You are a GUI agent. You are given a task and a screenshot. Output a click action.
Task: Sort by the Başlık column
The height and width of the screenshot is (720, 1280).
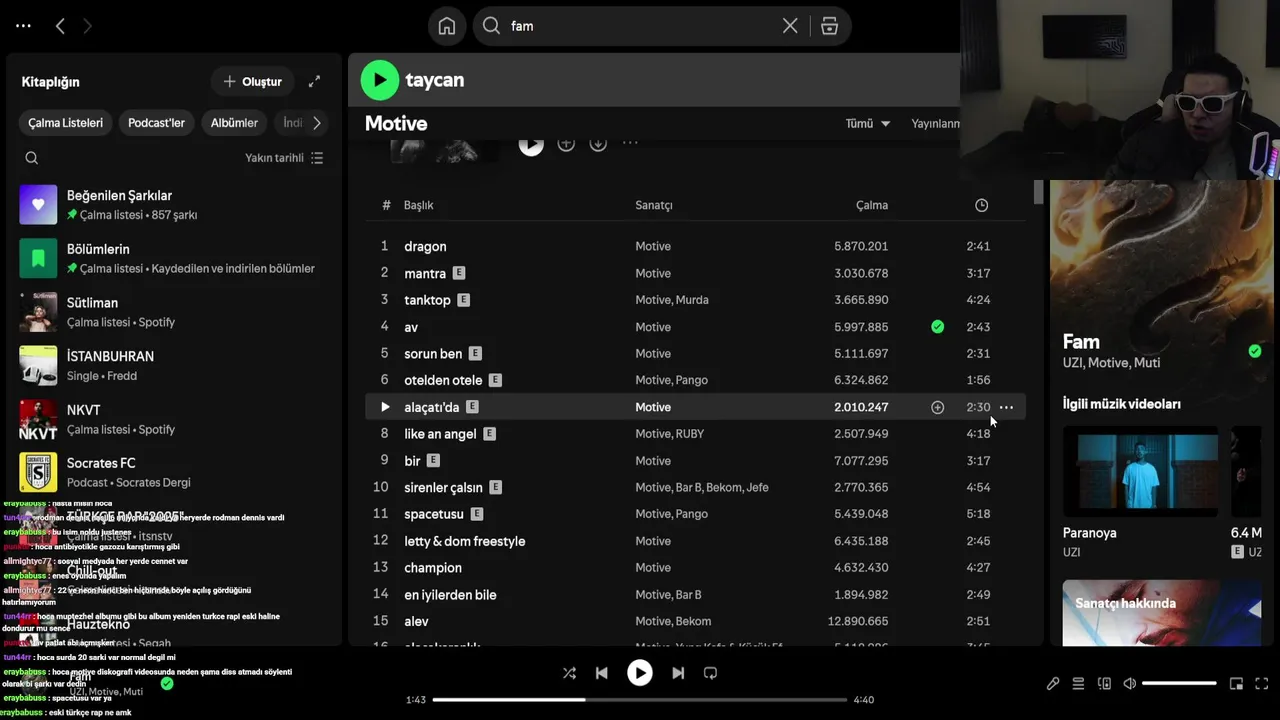[418, 205]
